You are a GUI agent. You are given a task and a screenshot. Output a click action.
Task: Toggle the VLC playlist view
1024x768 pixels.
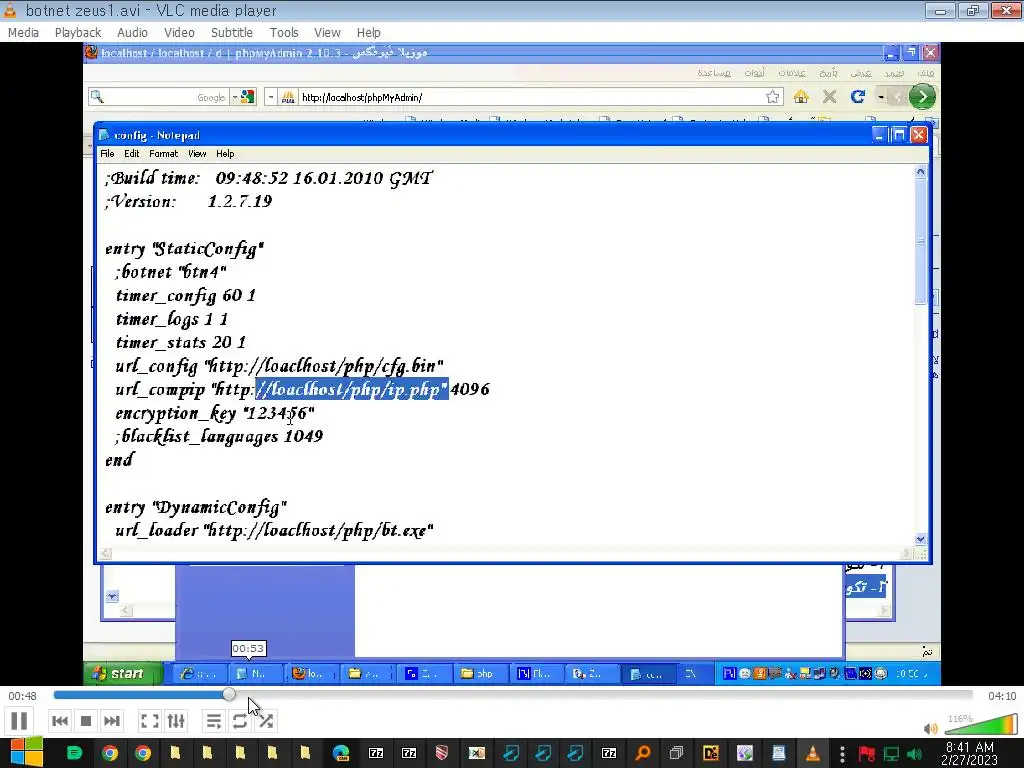pos(214,721)
